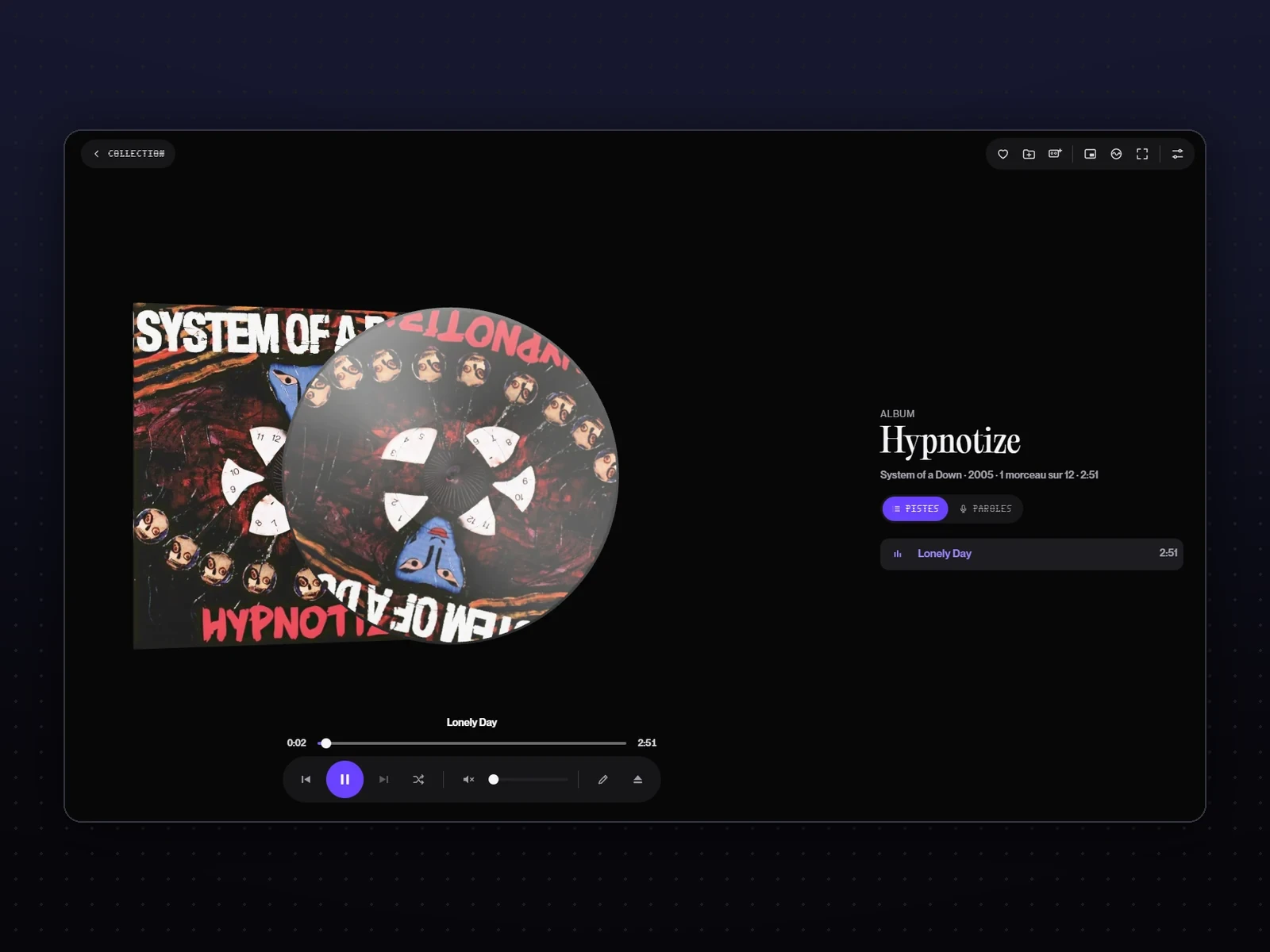Skip to next track
The height and width of the screenshot is (952, 1270).
point(383,780)
